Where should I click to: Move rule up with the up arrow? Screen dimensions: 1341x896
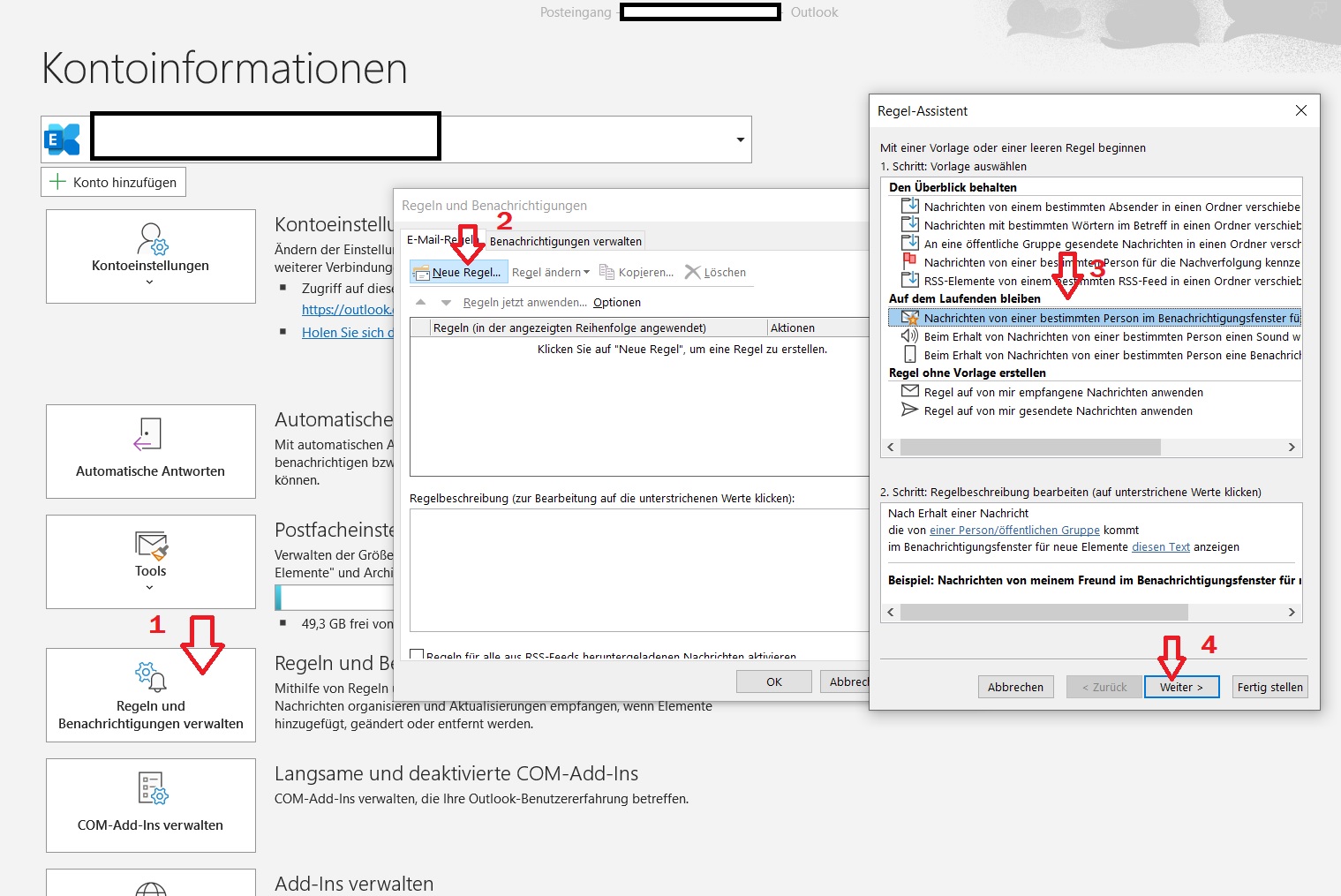click(421, 302)
